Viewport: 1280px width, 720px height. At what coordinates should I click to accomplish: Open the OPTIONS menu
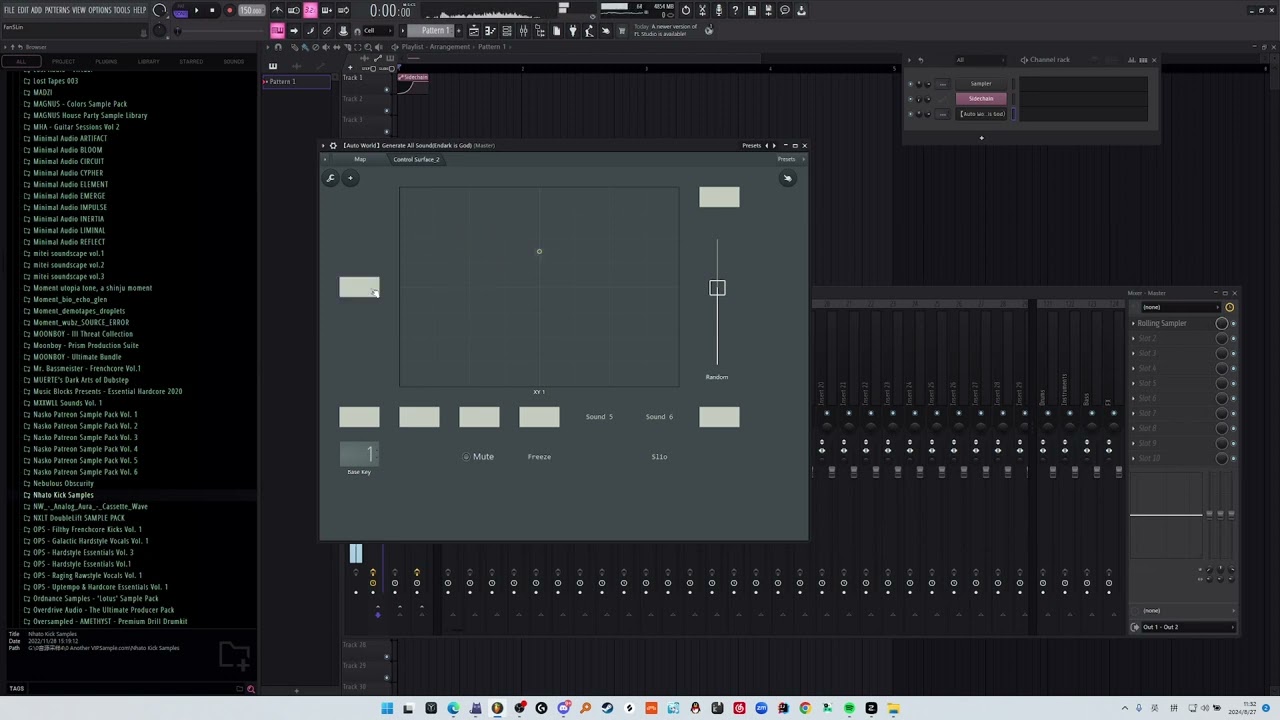(x=99, y=10)
